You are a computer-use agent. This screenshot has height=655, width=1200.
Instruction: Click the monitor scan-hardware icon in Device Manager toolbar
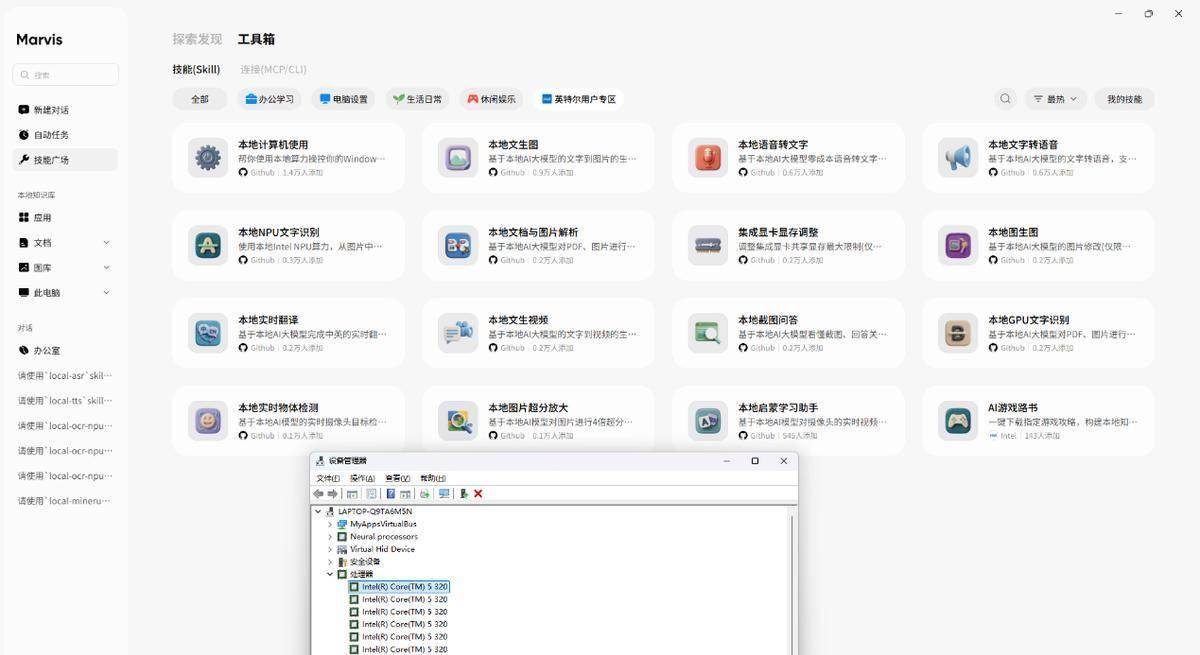(444, 494)
